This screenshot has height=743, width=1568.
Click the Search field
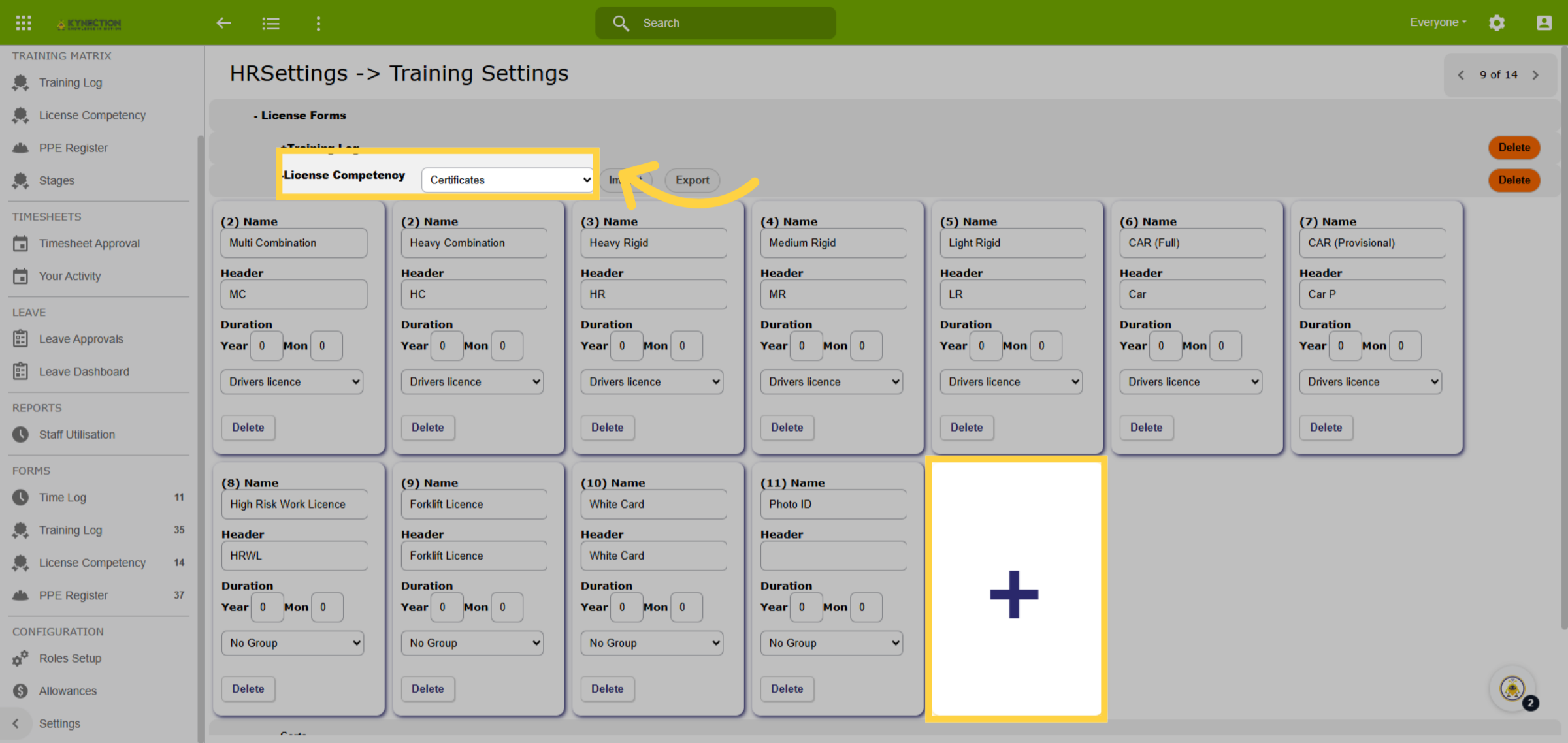[x=715, y=23]
